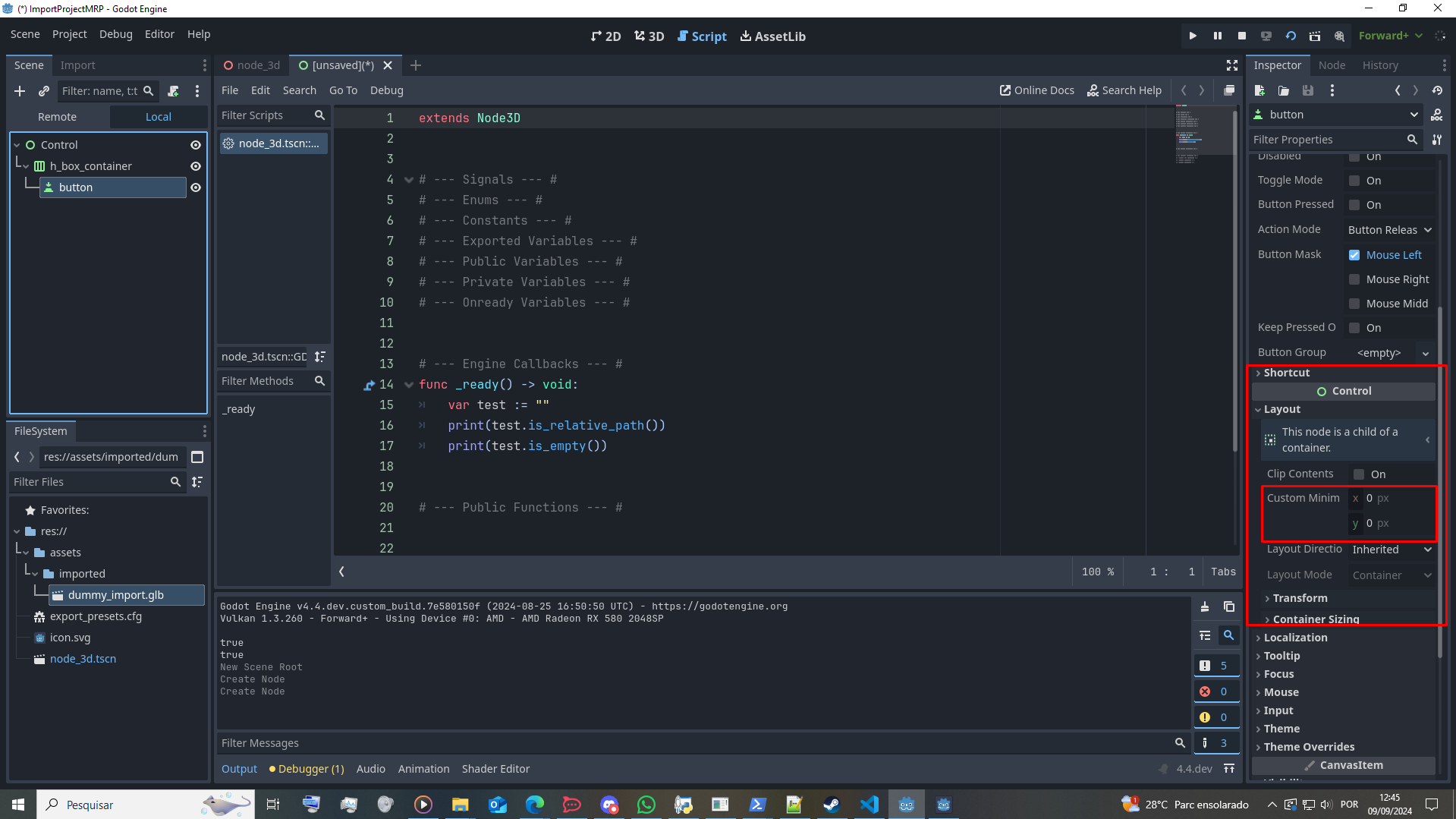Clear the output log icon
Image resolution: width=1456 pixels, height=819 pixels.
pyautogui.click(x=1205, y=606)
